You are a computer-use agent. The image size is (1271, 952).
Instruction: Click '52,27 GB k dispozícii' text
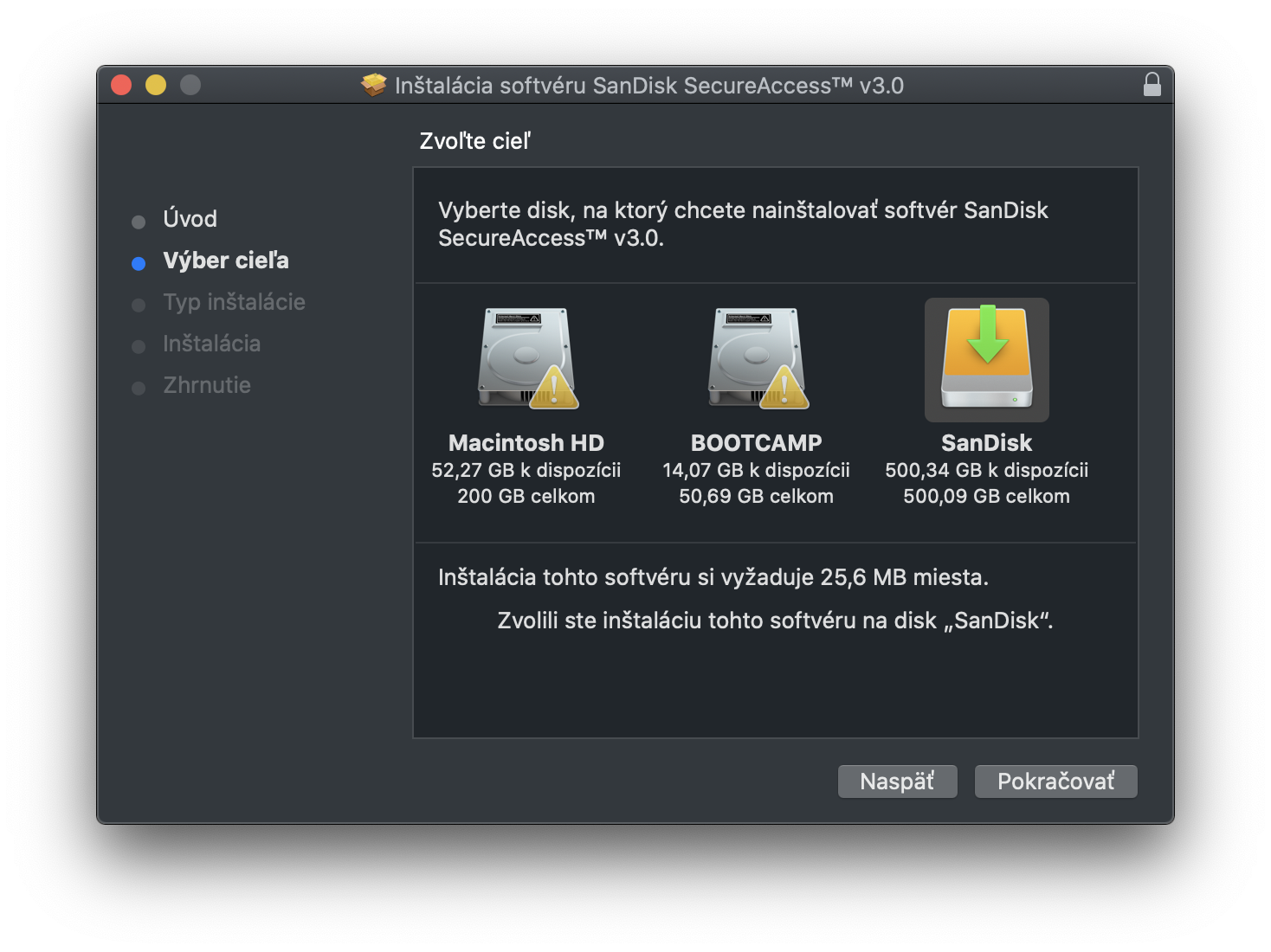tap(526, 470)
